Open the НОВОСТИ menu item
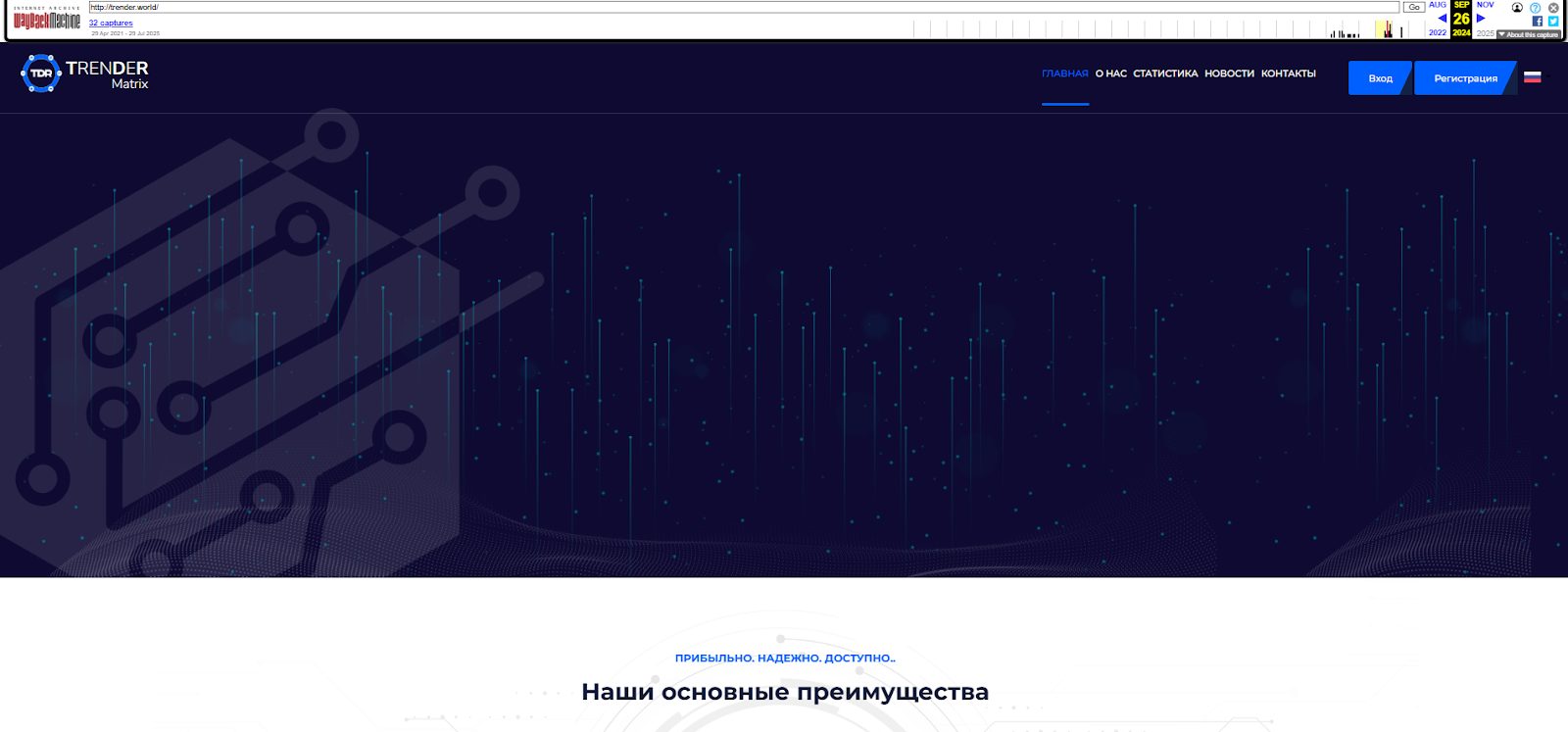This screenshot has height=732, width=1568. [x=1229, y=73]
